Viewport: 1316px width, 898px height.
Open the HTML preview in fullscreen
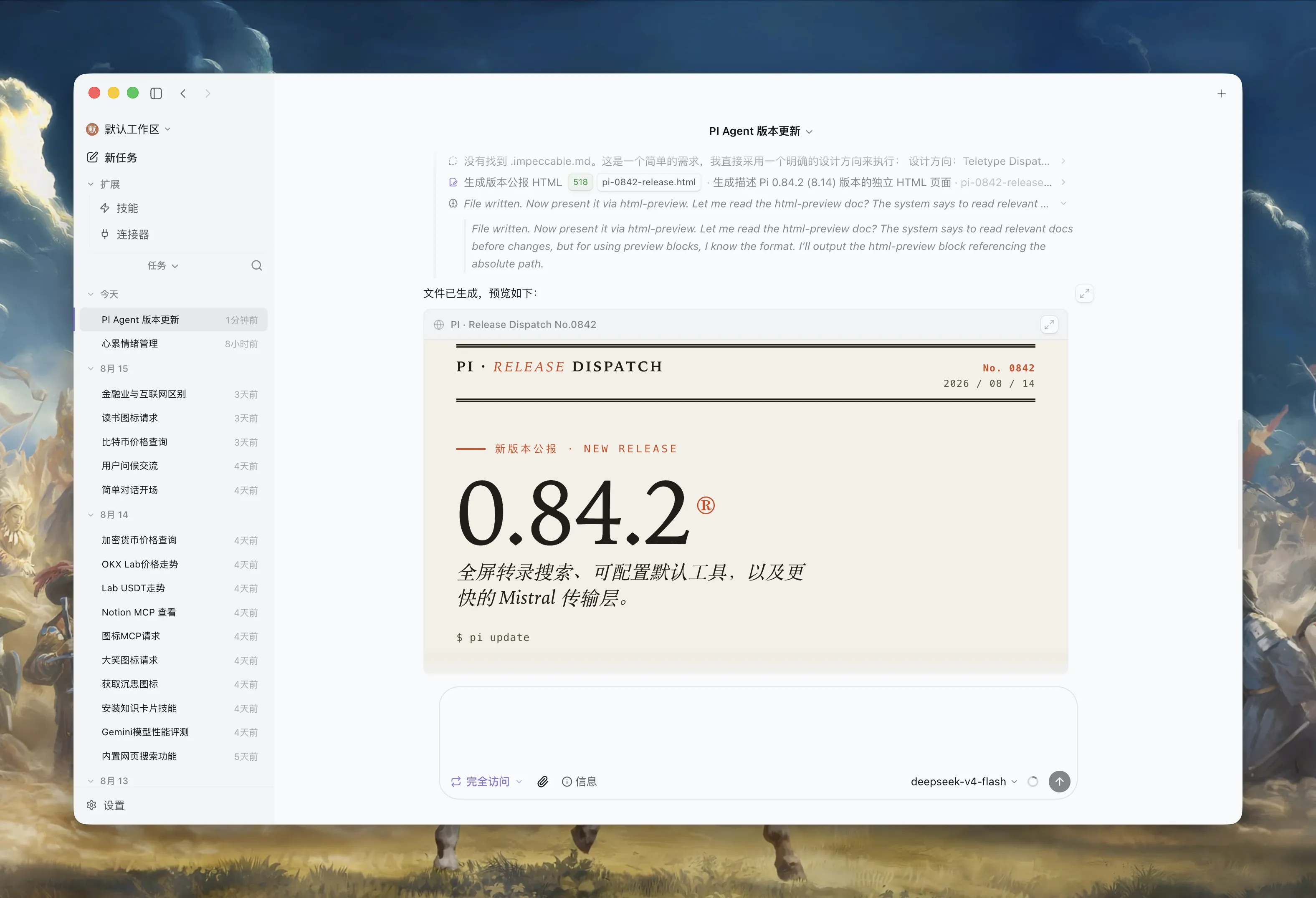pyautogui.click(x=1049, y=324)
